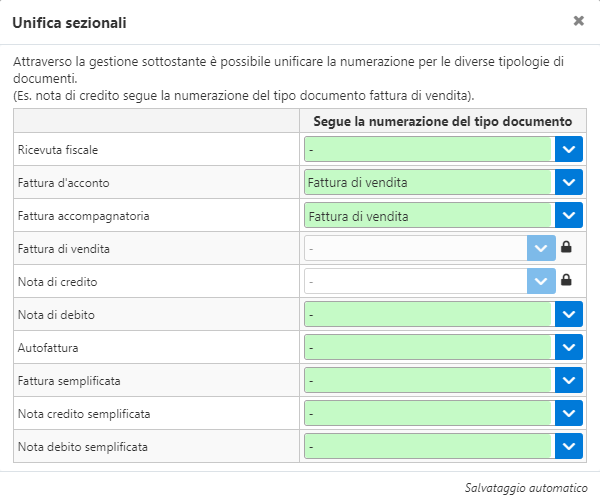Click Fattura di vendita value in Fattura accompagnatoria row

point(358,217)
